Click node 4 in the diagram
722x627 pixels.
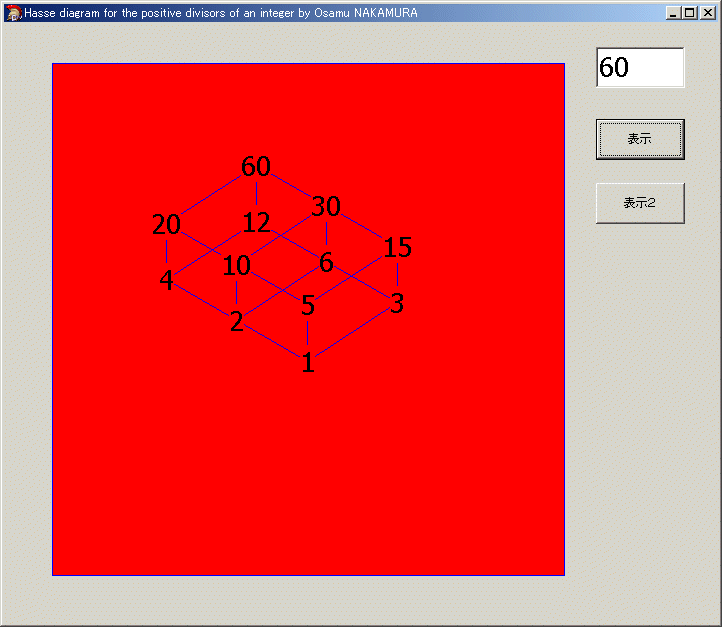coord(166,280)
